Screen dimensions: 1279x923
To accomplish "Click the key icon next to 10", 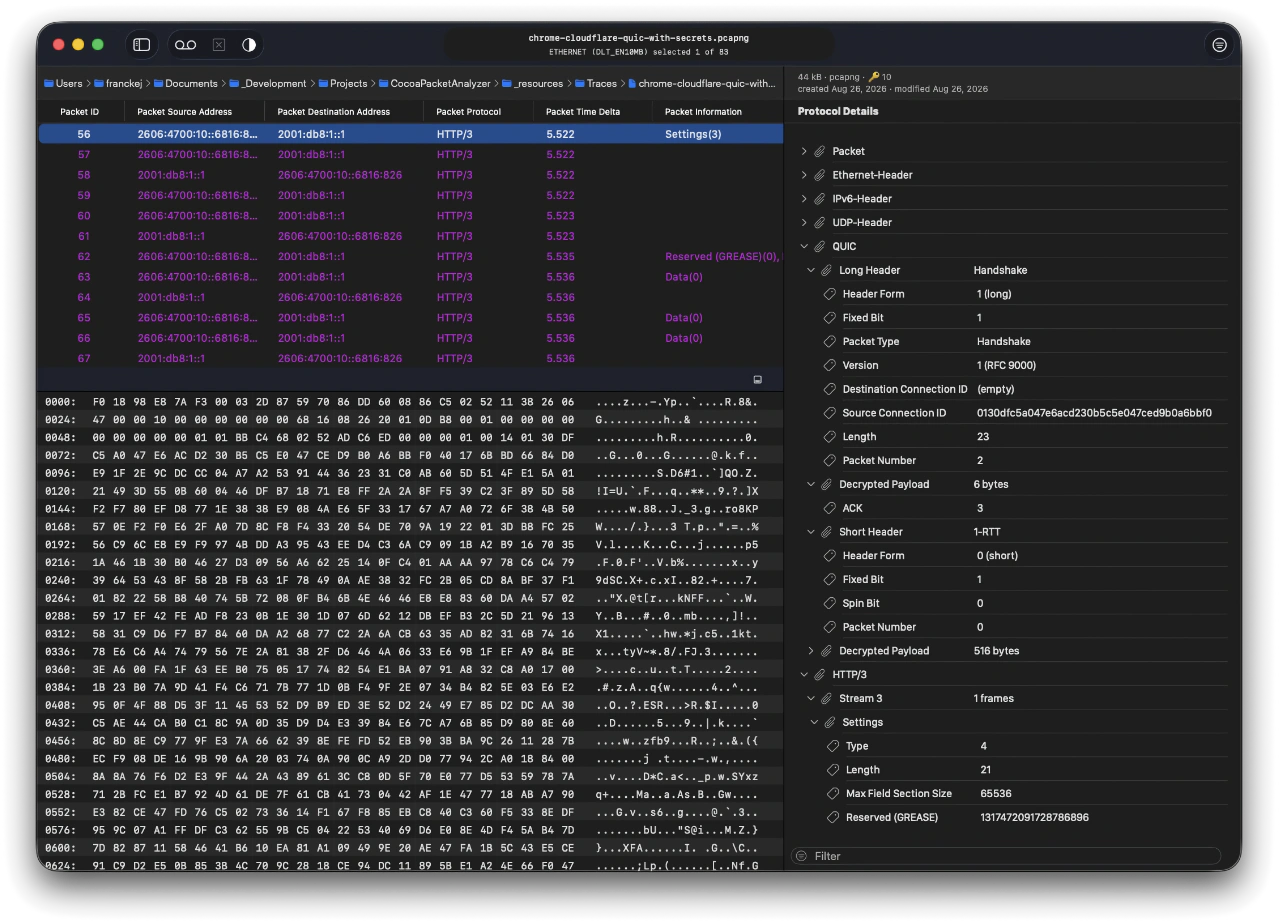I will (873, 77).
